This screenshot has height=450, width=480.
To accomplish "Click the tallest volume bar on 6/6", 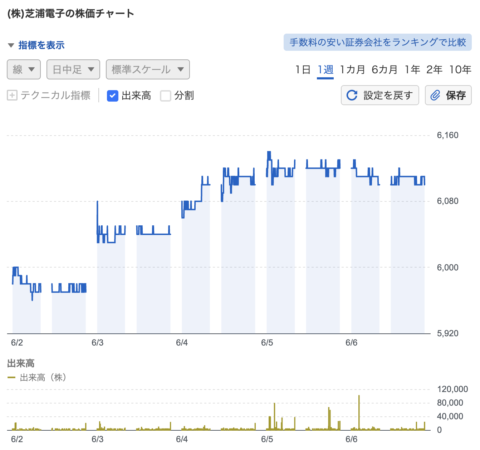I will click(x=359, y=412).
